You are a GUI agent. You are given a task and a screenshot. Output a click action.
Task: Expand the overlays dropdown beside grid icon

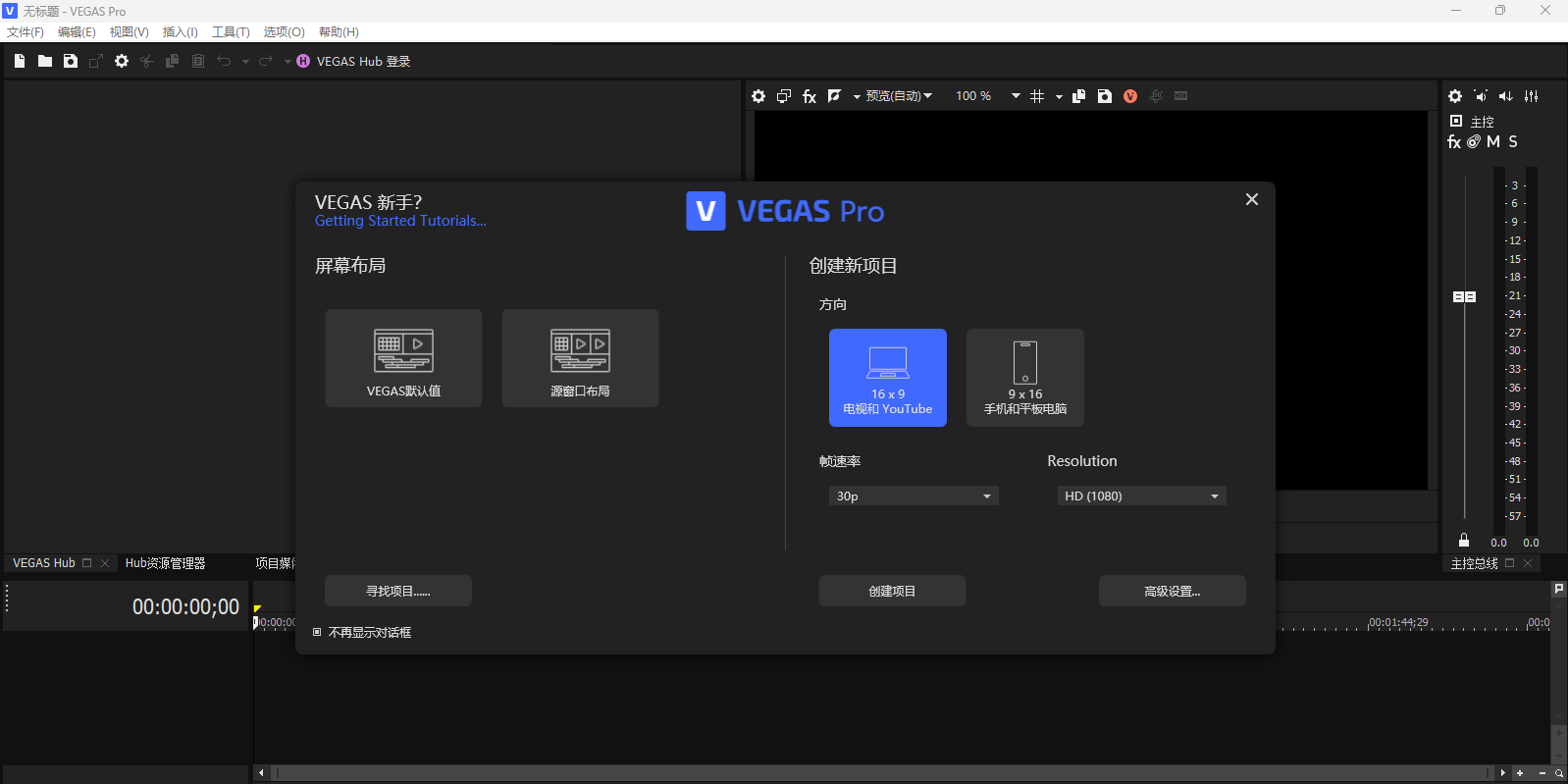(1059, 97)
